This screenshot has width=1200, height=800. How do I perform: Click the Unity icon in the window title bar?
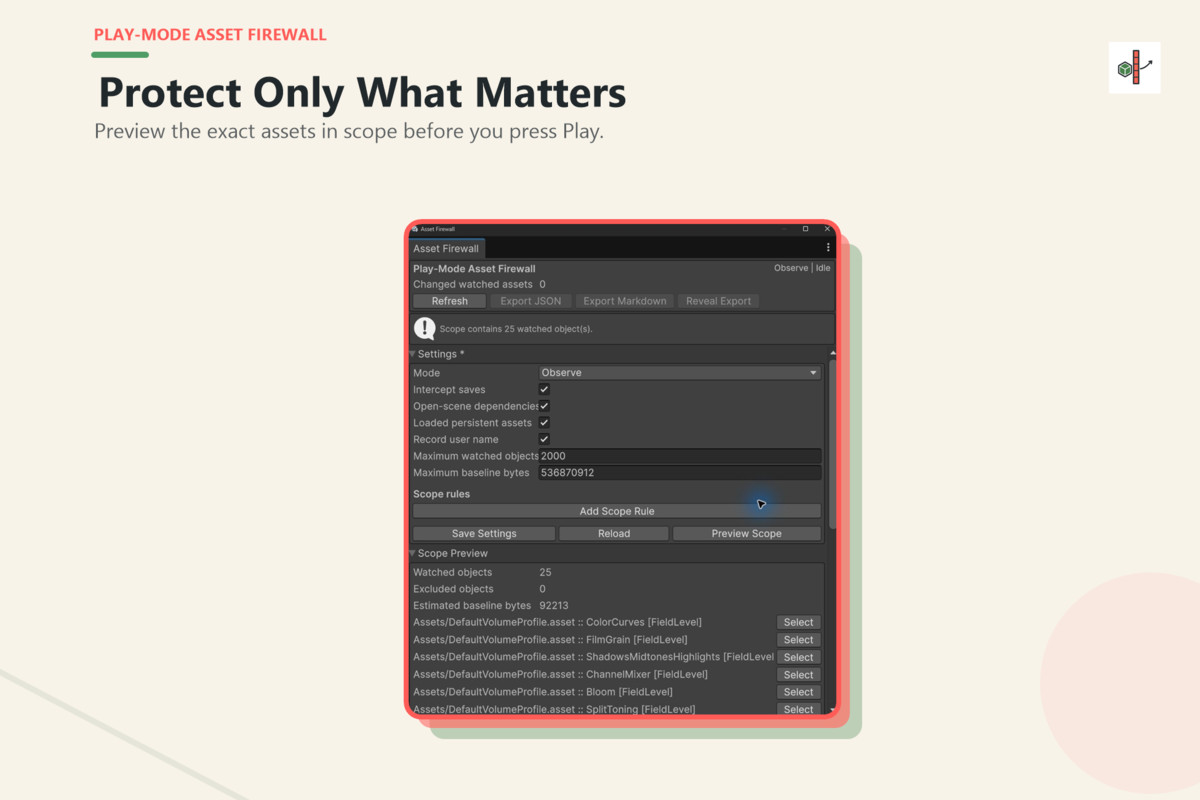coord(415,229)
